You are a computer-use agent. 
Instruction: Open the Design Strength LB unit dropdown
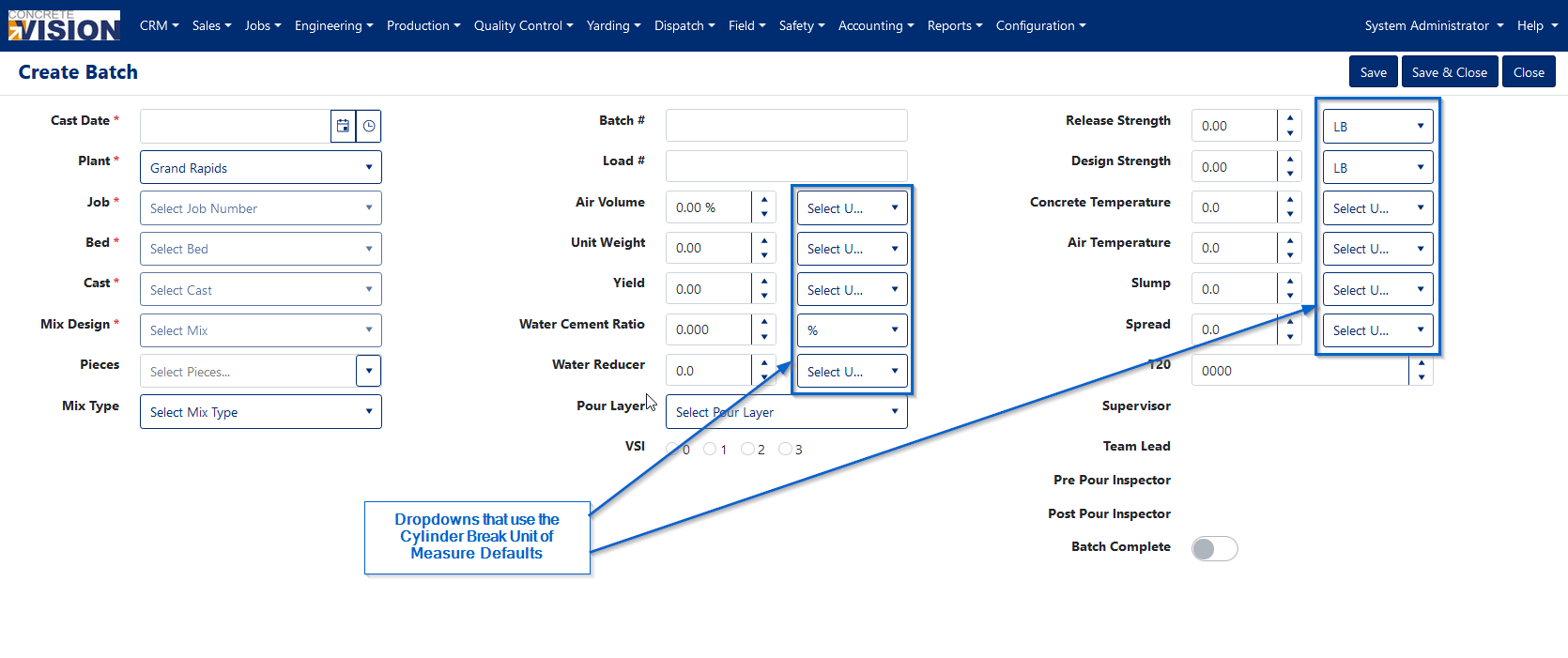(x=1378, y=167)
